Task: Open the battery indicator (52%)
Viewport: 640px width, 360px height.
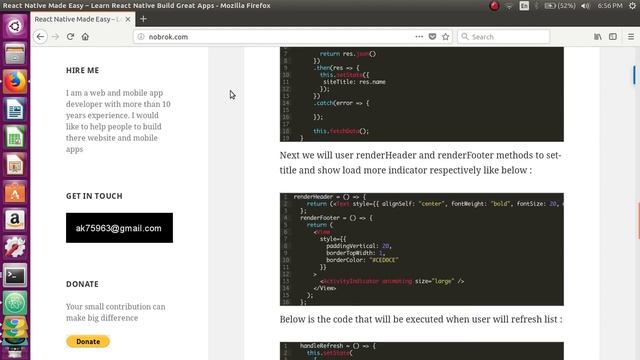Action: (560, 6)
